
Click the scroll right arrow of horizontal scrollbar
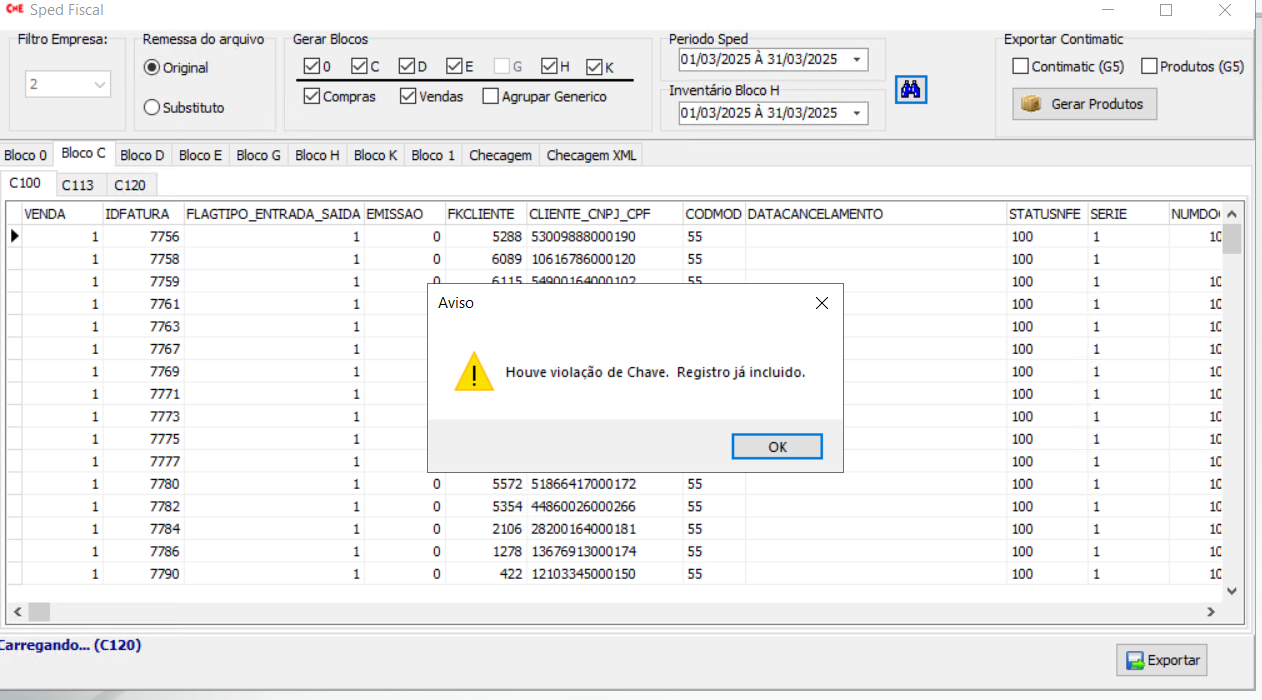click(1210, 612)
